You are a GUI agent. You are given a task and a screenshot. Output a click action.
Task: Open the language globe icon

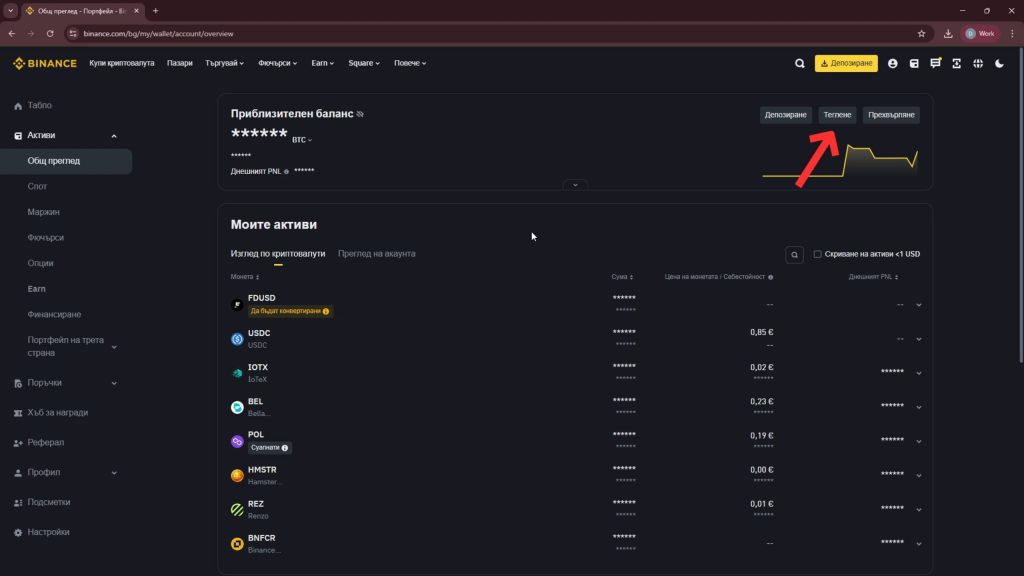click(x=978, y=63)
